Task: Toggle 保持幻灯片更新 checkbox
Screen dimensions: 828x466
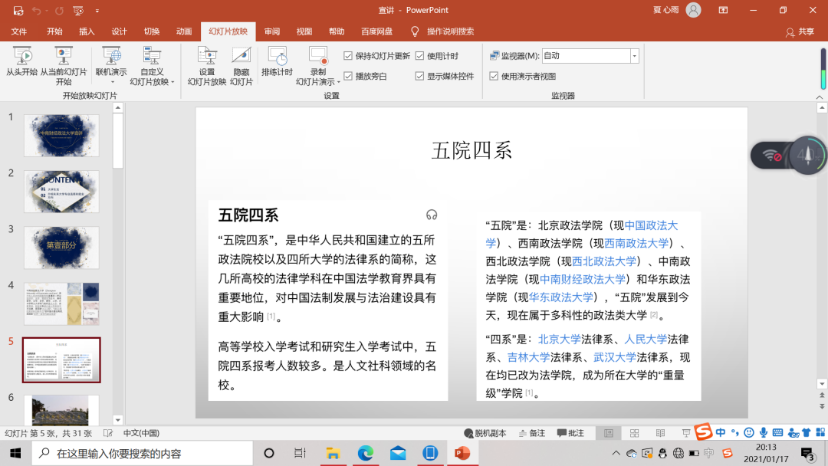Action: 348,55
